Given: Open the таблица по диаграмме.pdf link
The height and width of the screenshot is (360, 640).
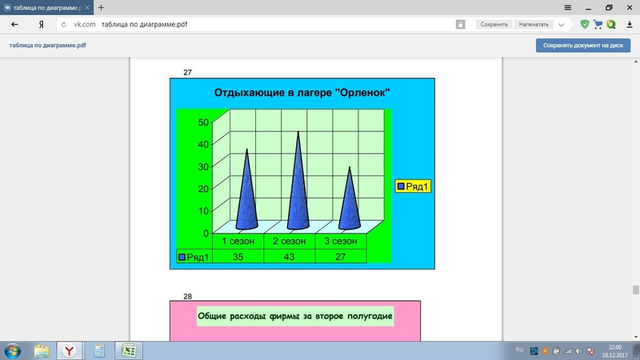Looking at the screenshot, I should [x=48, y=45].
